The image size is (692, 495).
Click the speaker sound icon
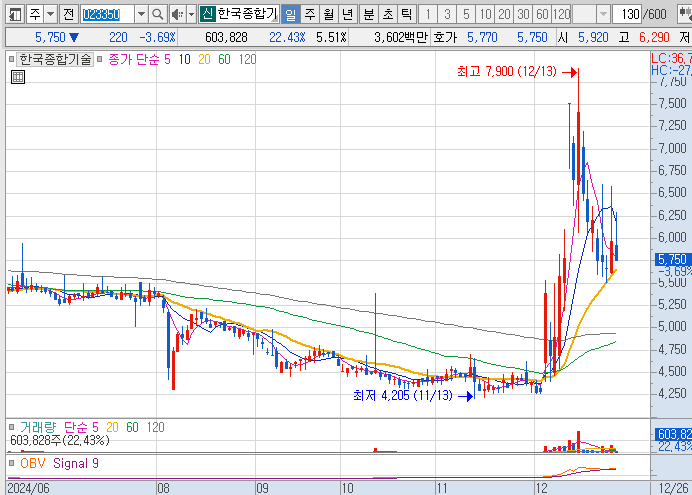pyautogui.click(x=177, y=15)
